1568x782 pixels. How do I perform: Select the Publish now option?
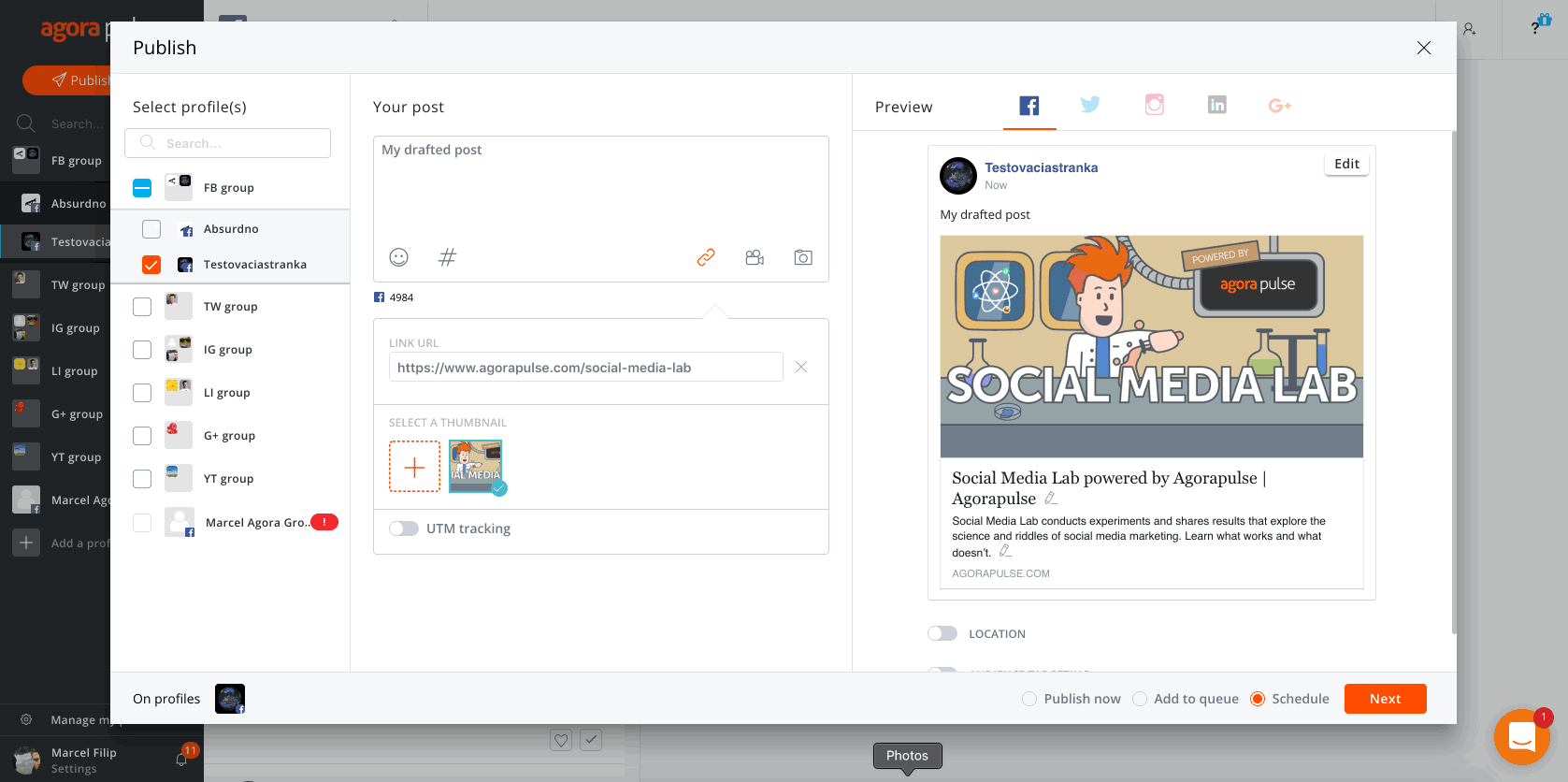tap(1029, 699)
